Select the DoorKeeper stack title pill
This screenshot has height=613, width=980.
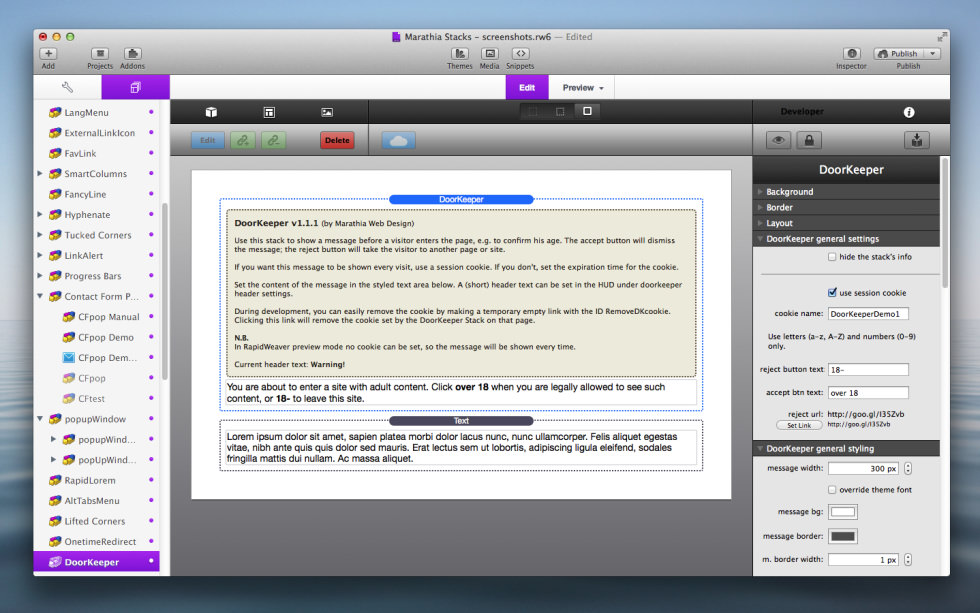coord(461,199)
